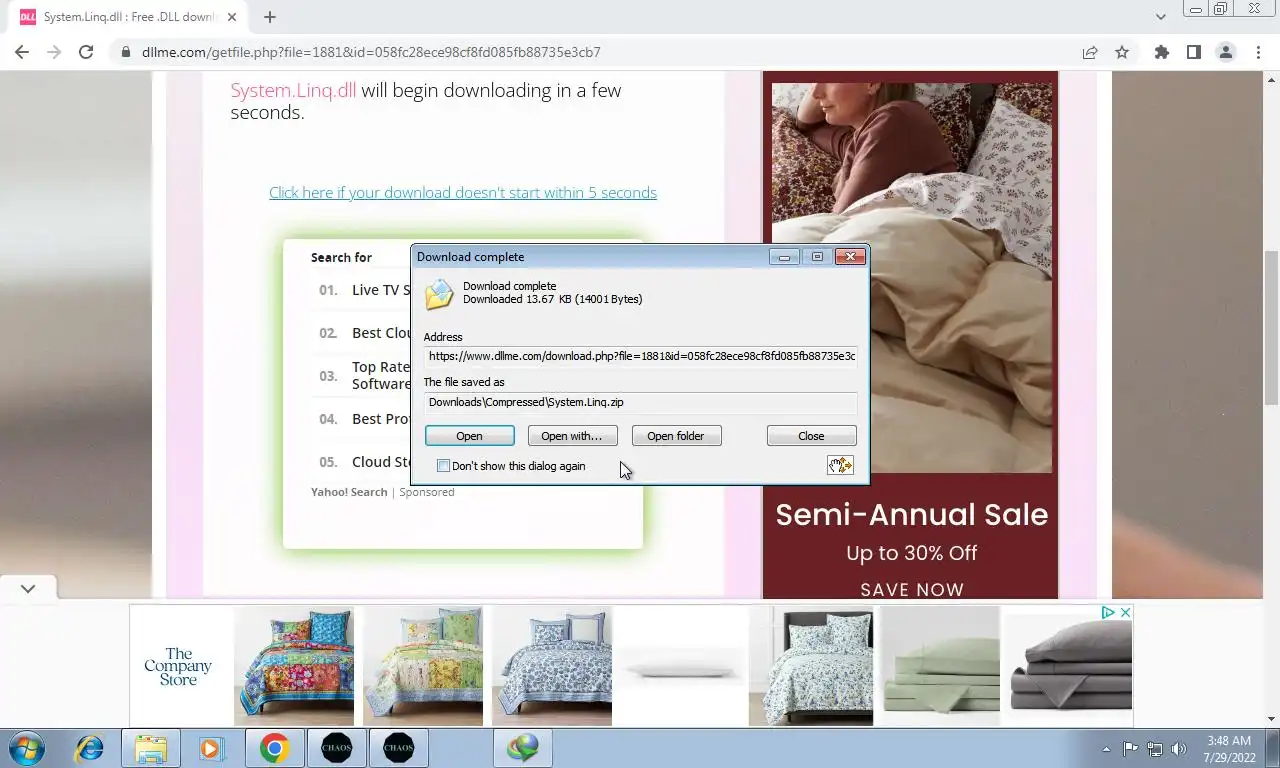Image resolution: width=1280 pixels, height=768 pixels.
Task: Open the Chrome profile avatar
Action: click(1225, 52)
